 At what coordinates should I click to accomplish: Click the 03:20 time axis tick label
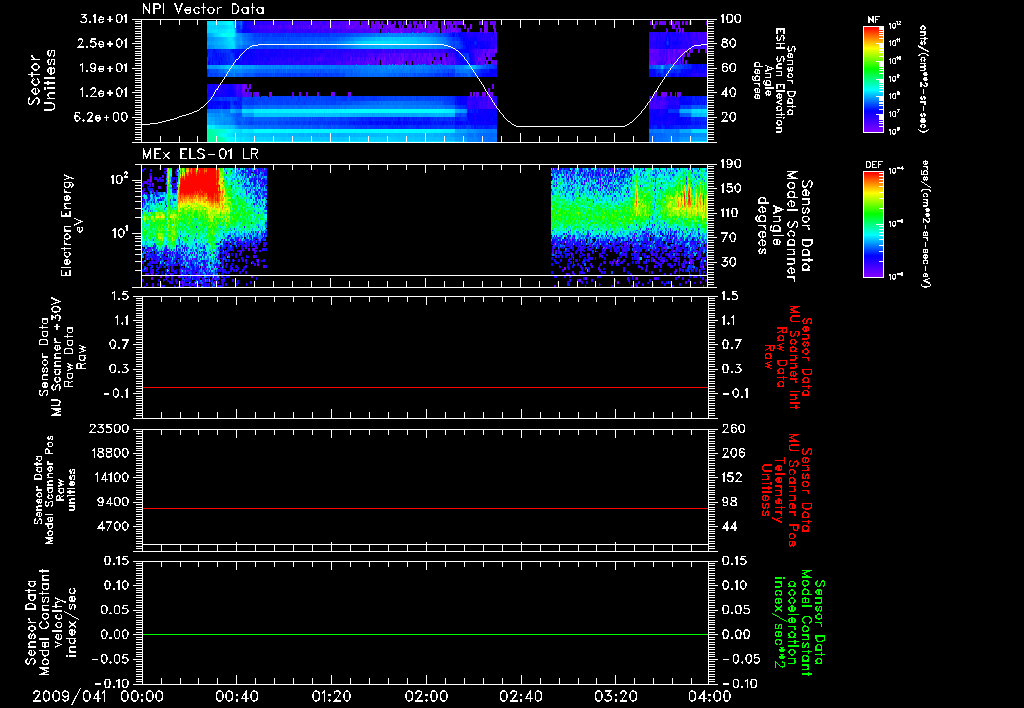point(615,697)
